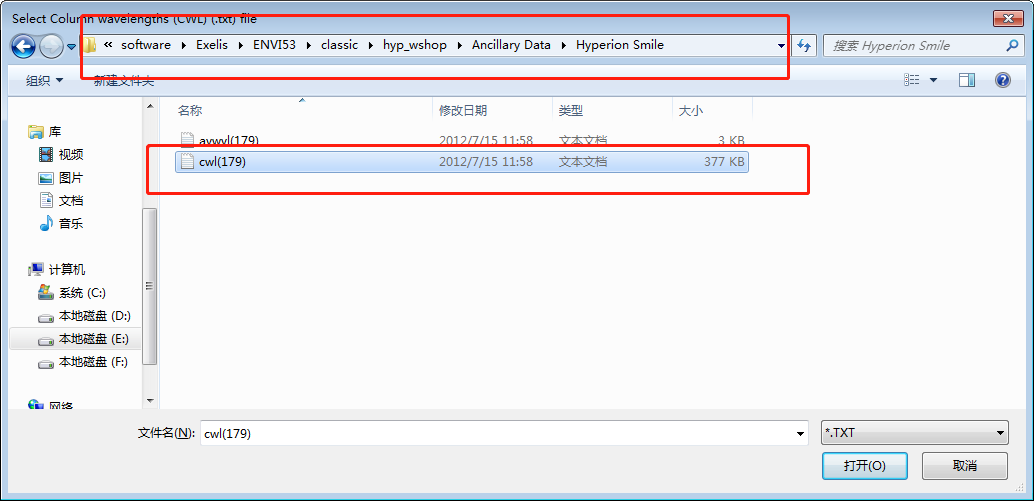This screenshot has height=501, width=1034.
Task: Click the 'hyp_wshop' breadcrumb segment
Action: [x=415, y=45]
